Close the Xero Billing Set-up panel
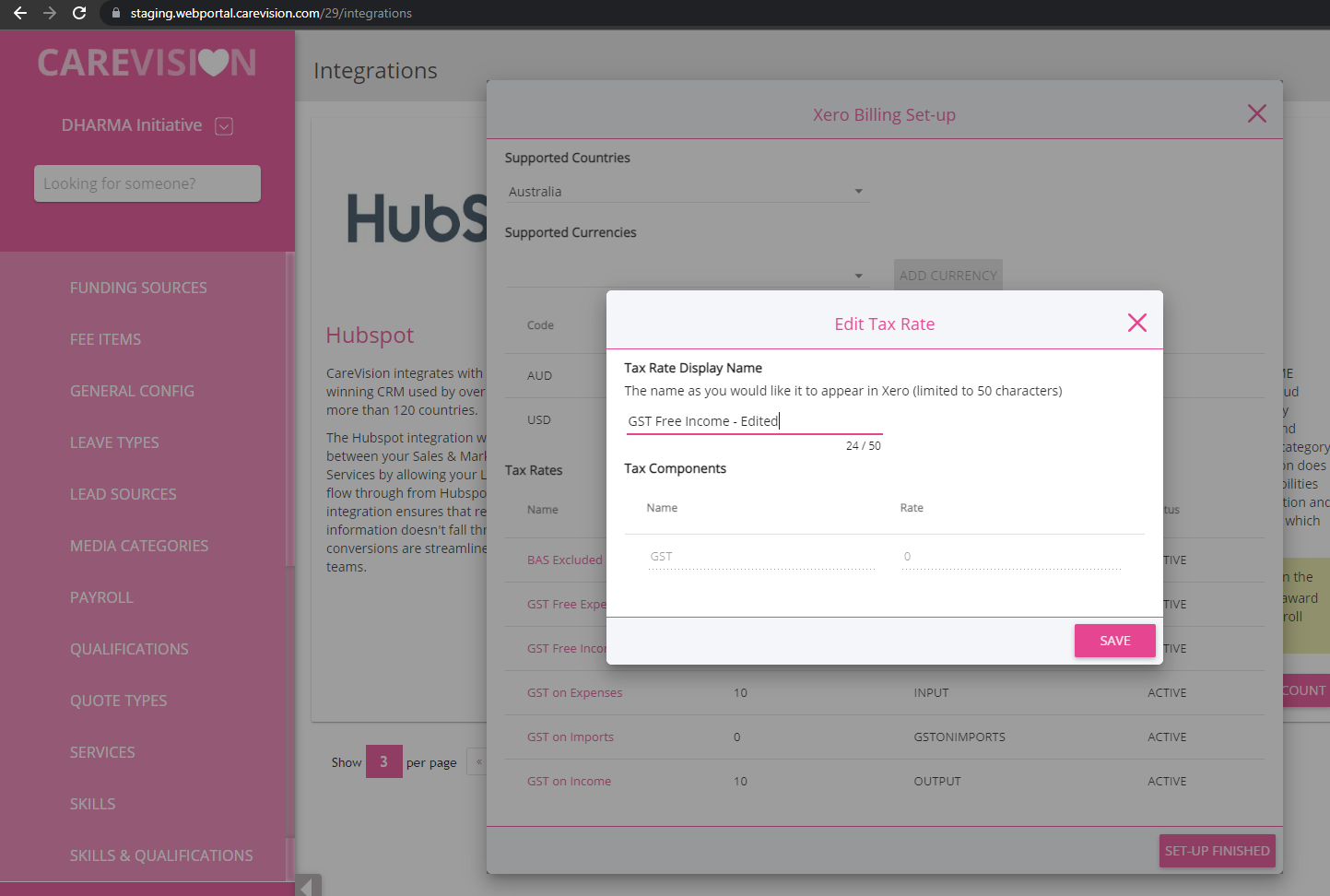 (x=1256, y=113)
